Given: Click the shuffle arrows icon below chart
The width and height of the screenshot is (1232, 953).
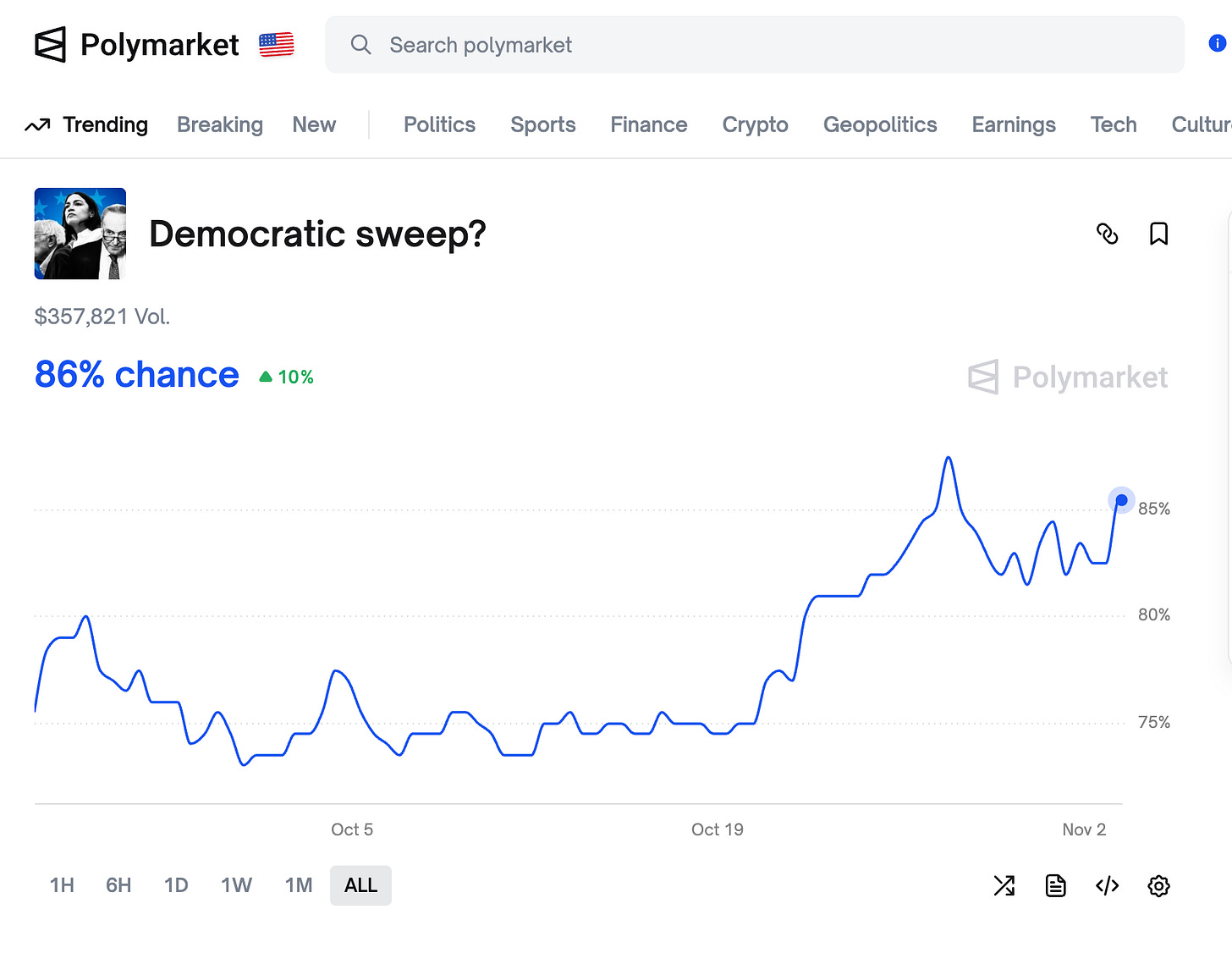Looking at the screenshot, I should 1004,886.
